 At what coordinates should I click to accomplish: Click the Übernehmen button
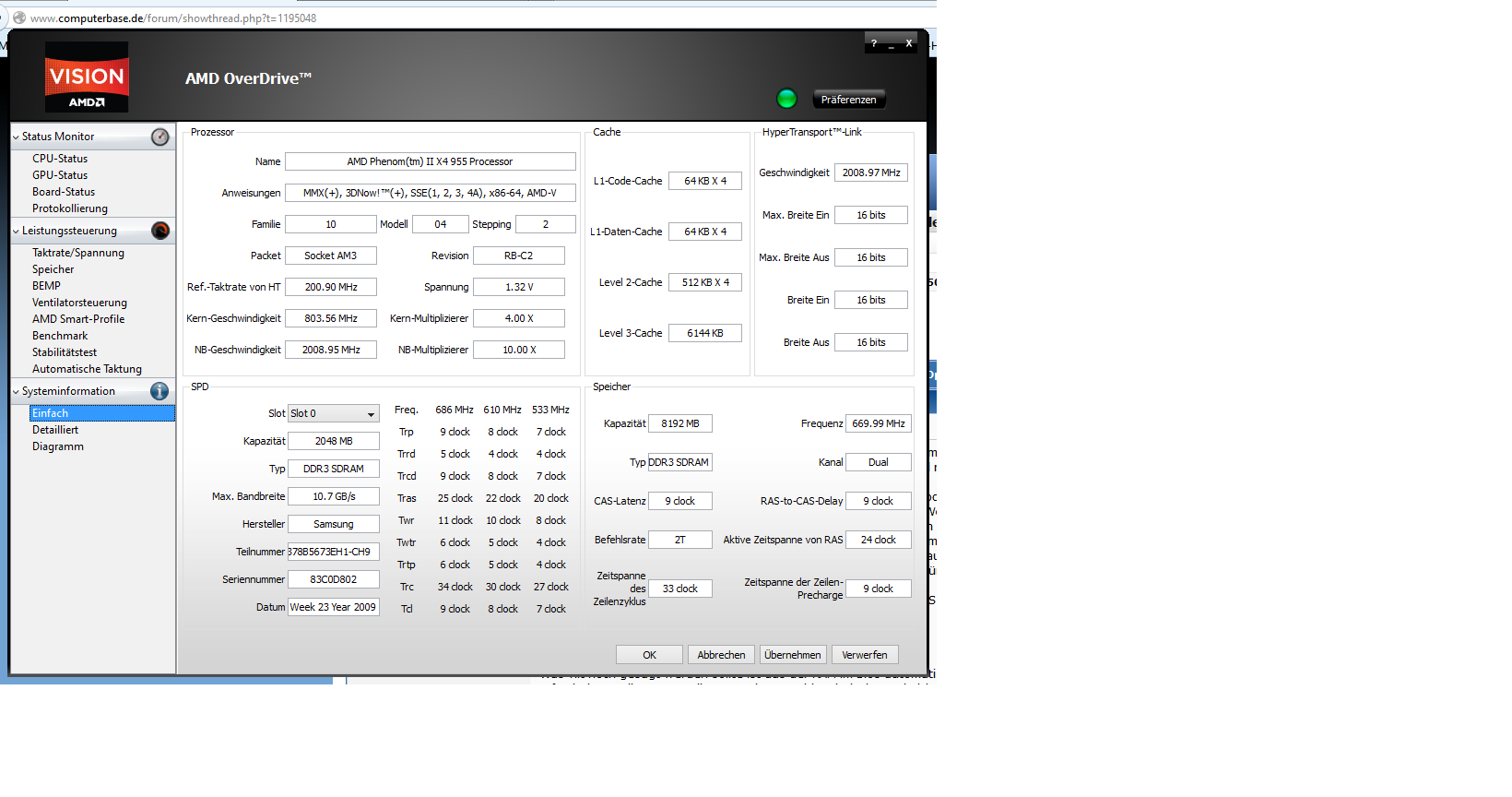tap(793, 655)
